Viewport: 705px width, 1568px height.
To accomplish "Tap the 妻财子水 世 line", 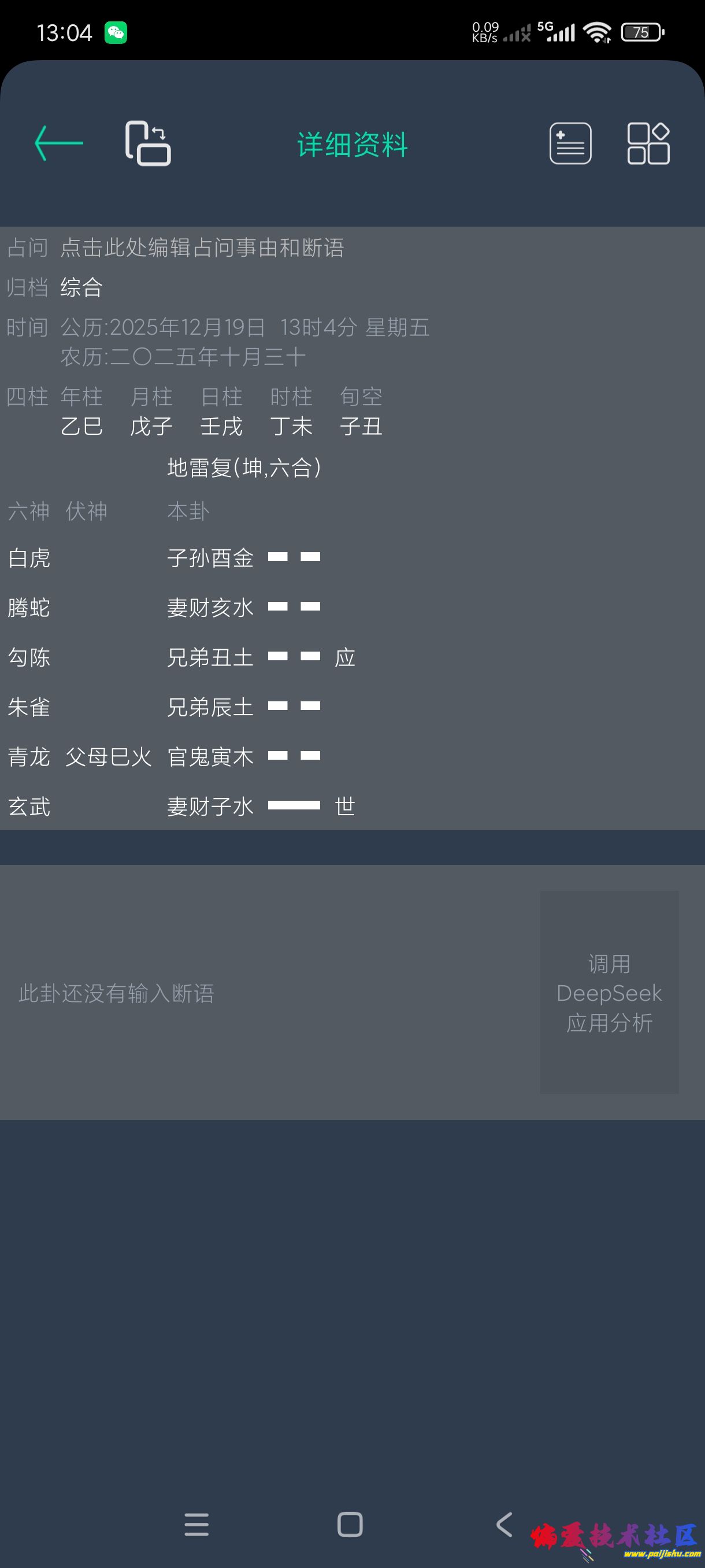I will 262,806.
